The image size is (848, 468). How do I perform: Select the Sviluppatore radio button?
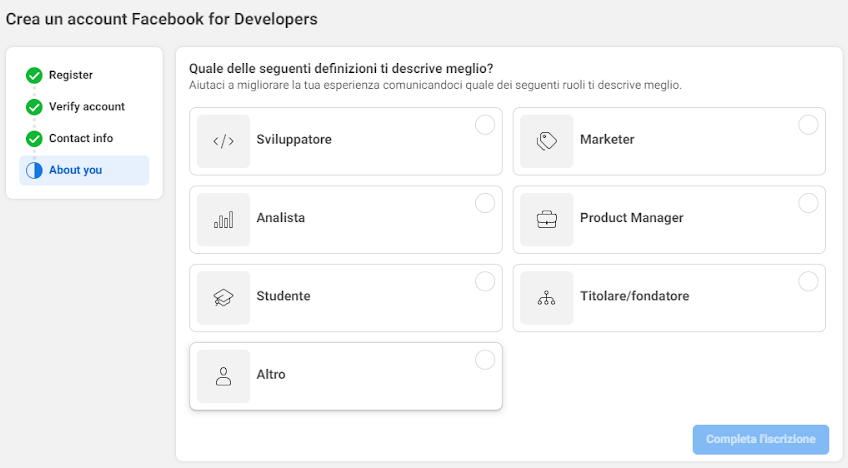(485, 125)
